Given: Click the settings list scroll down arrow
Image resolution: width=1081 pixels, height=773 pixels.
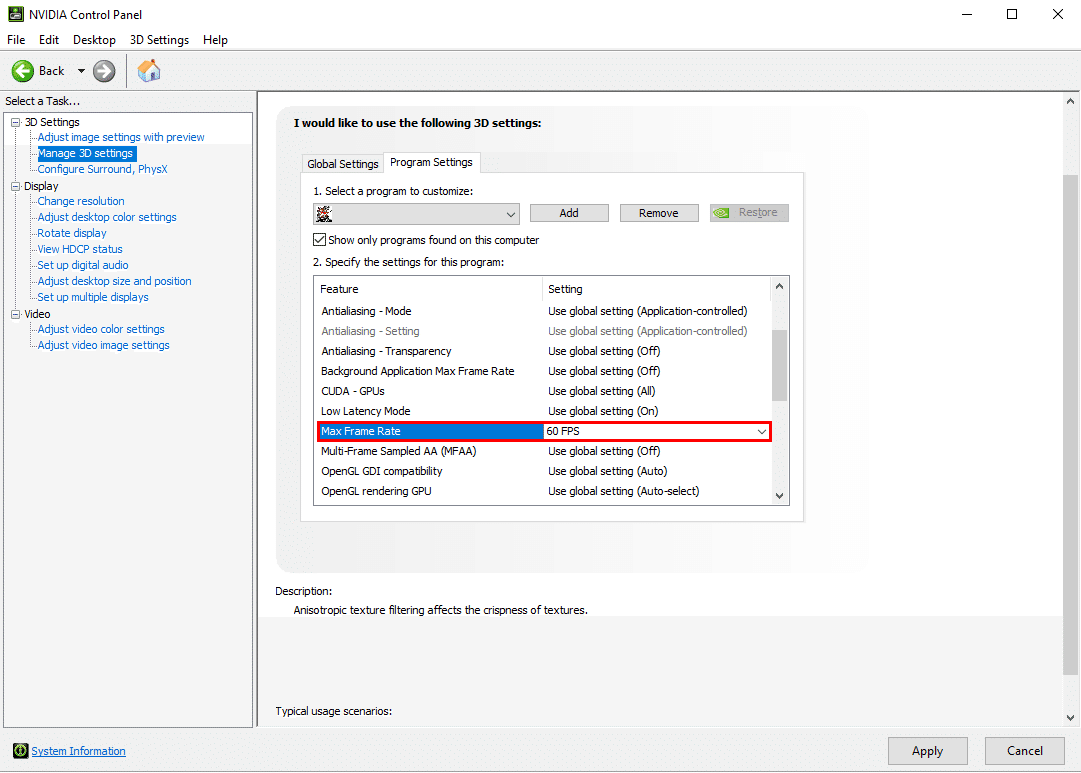Looking at the screenshot, I should (x=779, y=495).
